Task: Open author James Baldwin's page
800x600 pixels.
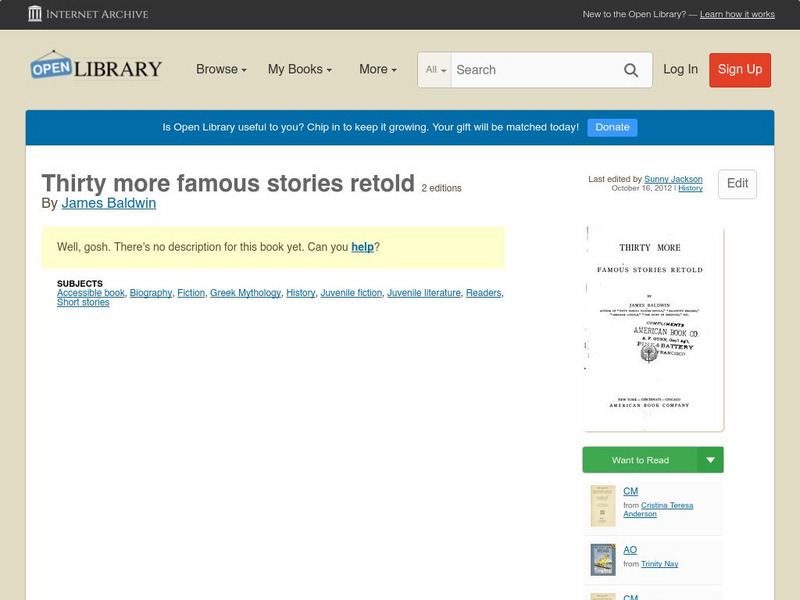Action: 108,203
